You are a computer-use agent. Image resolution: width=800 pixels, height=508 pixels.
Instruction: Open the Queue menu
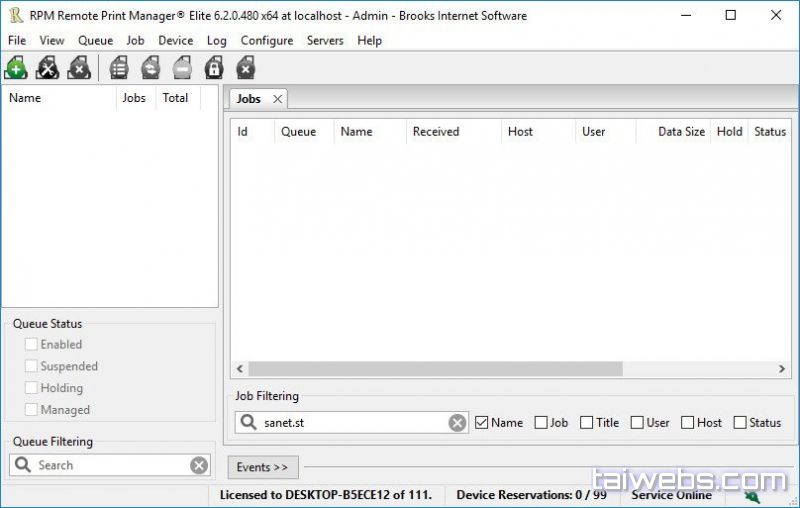(x=95, y=41)
